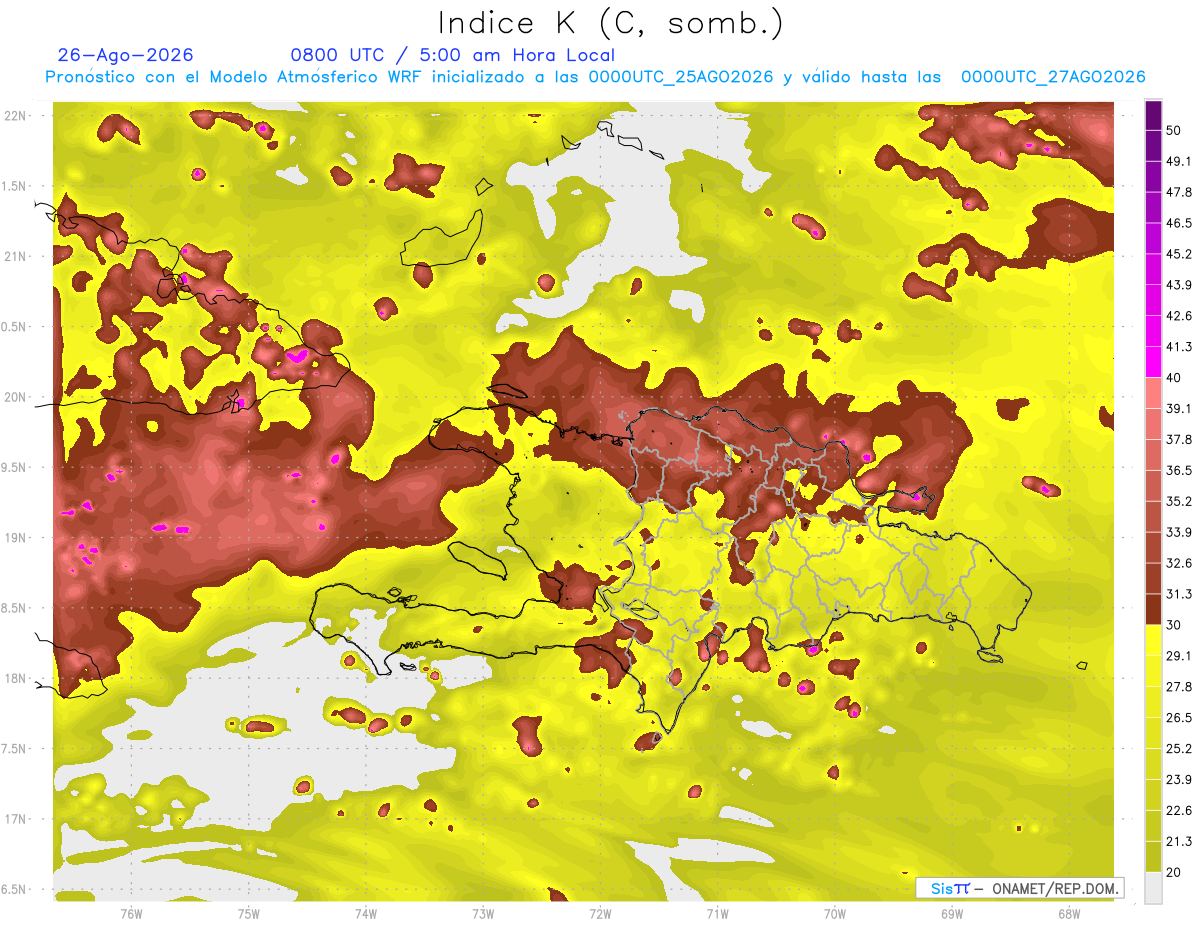Click the colorbar value '30'
This screenshot has width=1200, height=927.
tap(1174, 625)
